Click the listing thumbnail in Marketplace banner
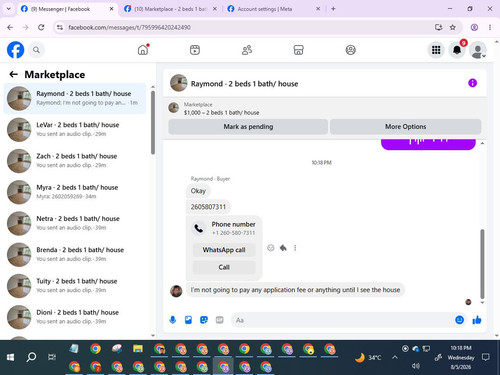 tap(174, 108)
